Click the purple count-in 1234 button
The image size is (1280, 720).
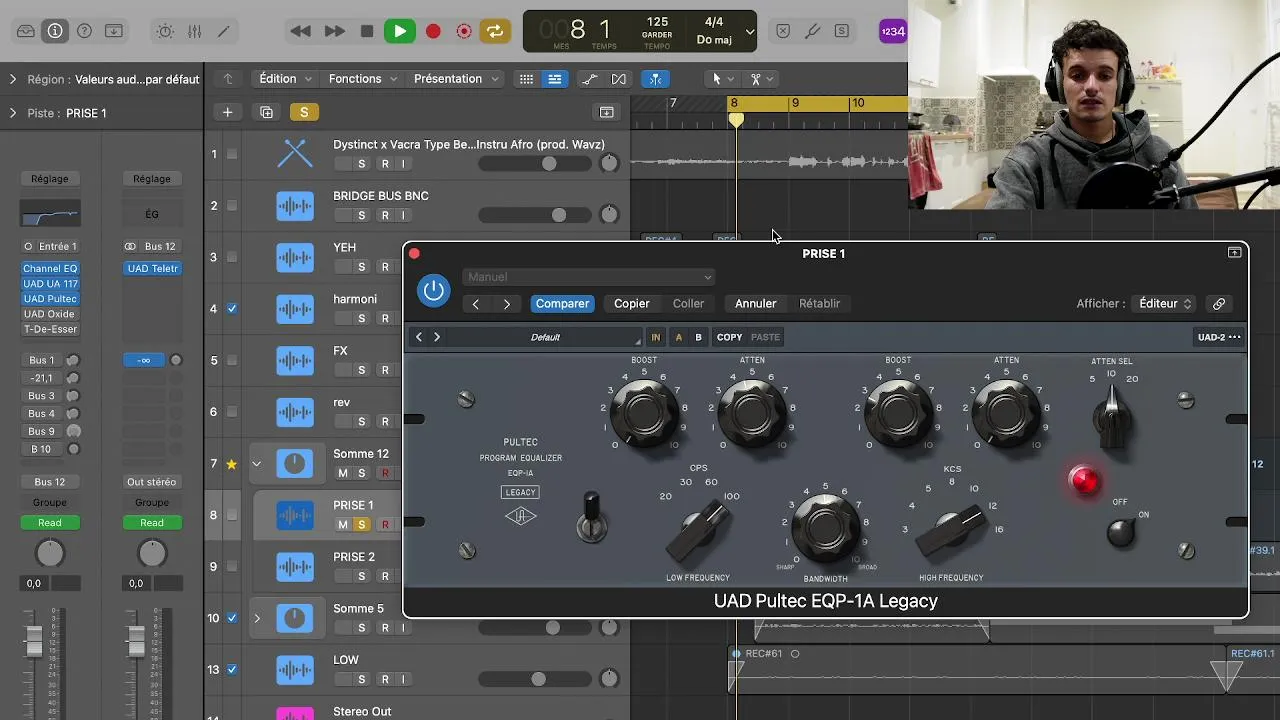(892, 31)
